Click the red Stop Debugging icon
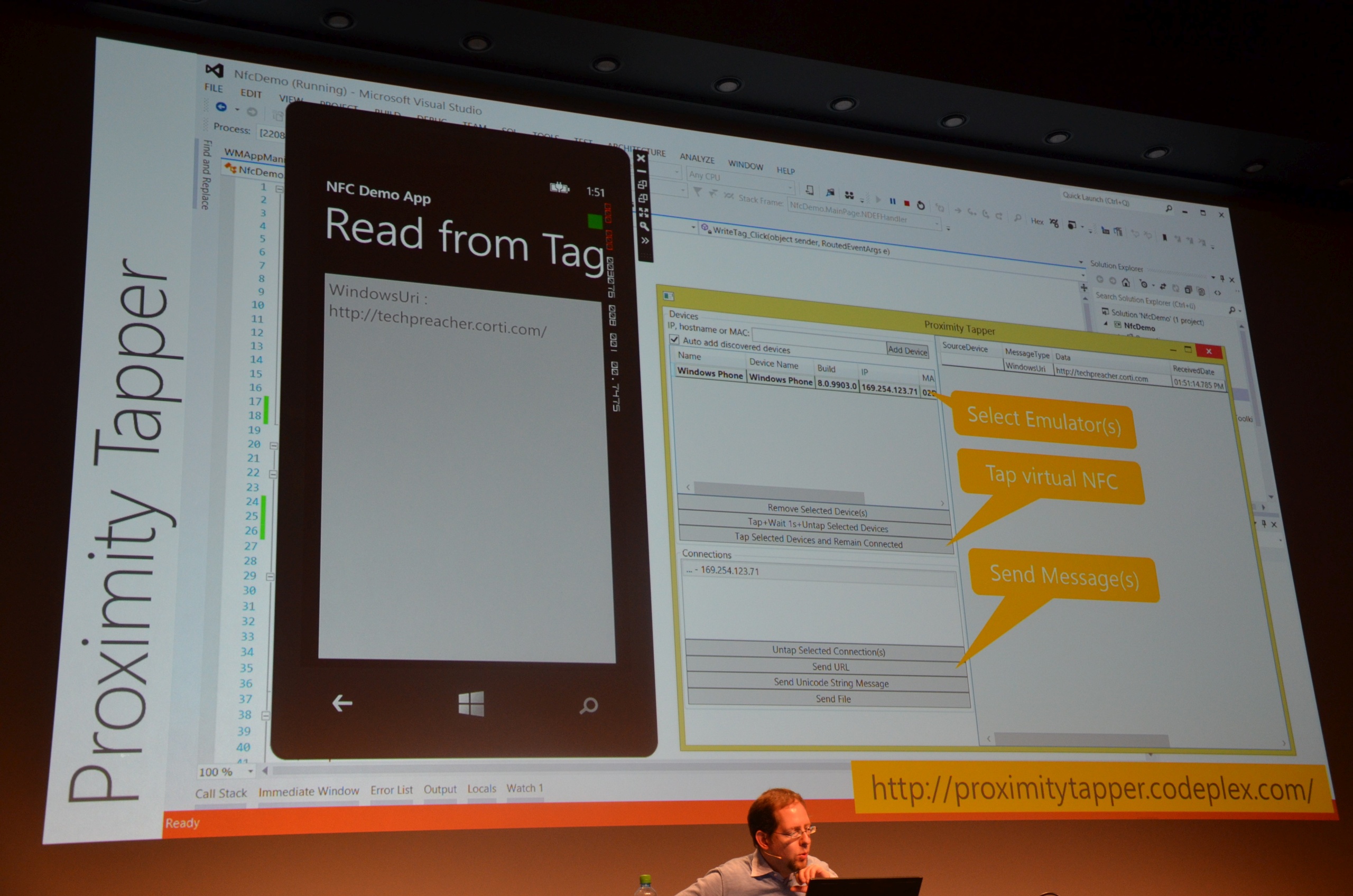1353x896 pixels. (906, 203)
